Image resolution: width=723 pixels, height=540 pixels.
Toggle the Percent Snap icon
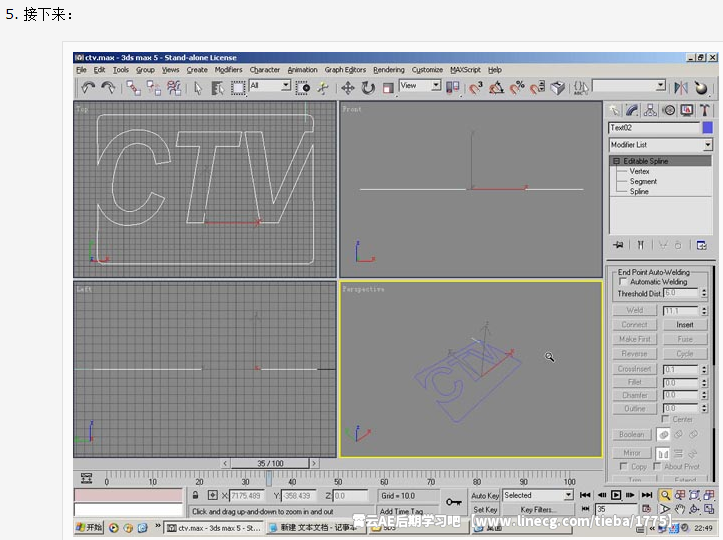tap(517, 88)
